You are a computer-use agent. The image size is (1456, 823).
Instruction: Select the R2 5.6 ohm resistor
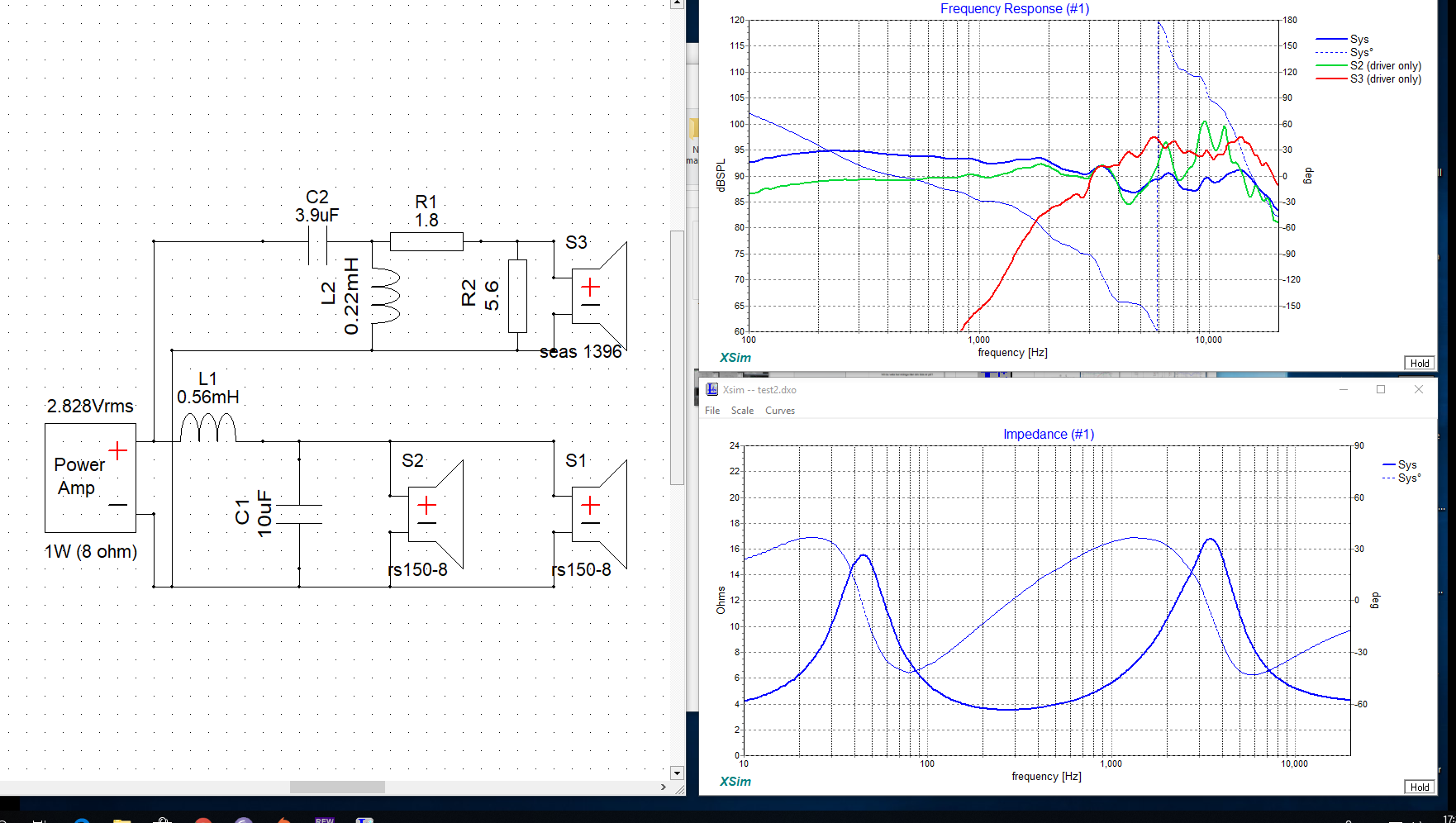pyautogui.click(x=517, y=296)
